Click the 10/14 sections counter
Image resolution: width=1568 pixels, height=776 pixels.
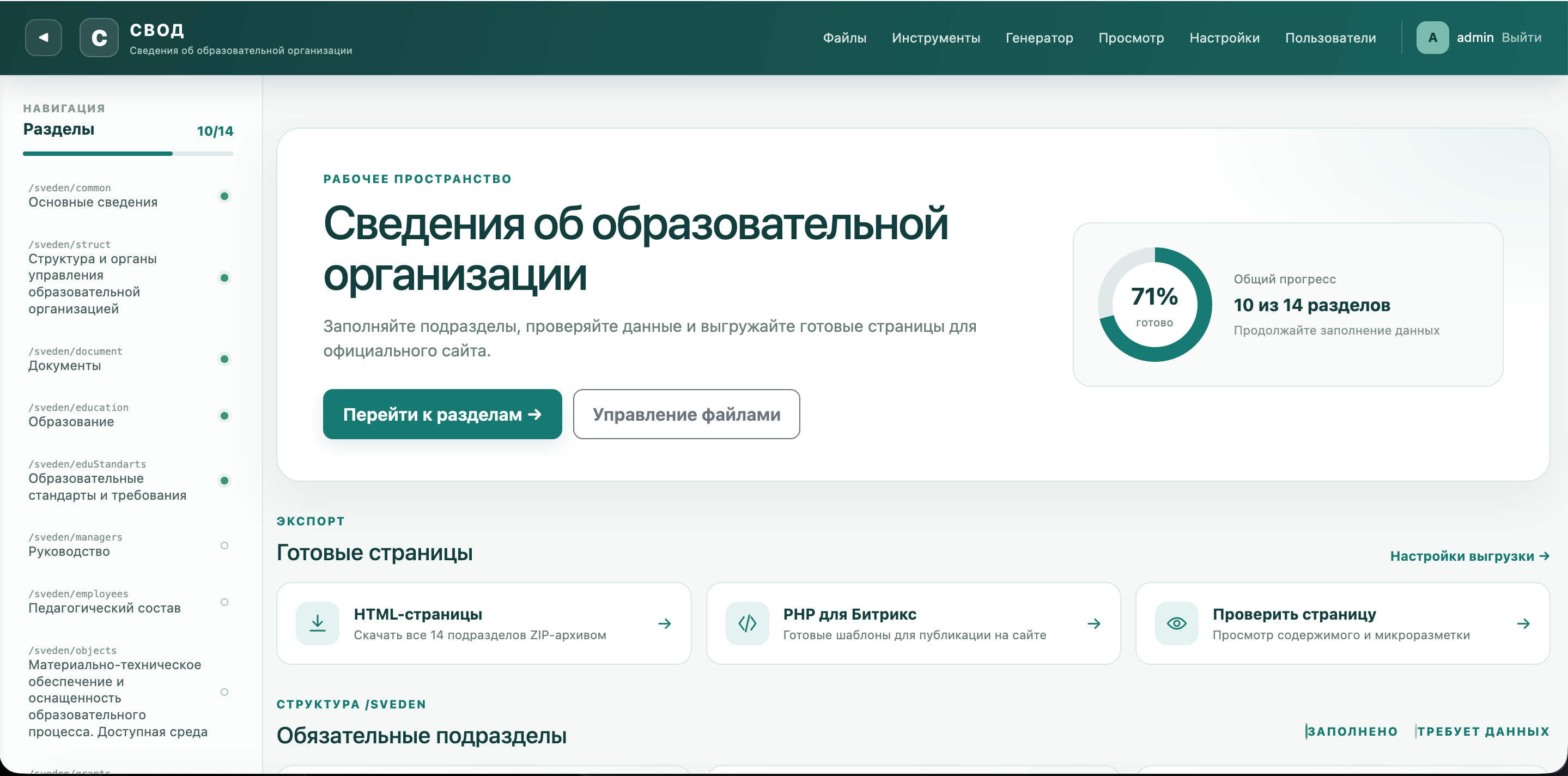click(x=215, y=131)
